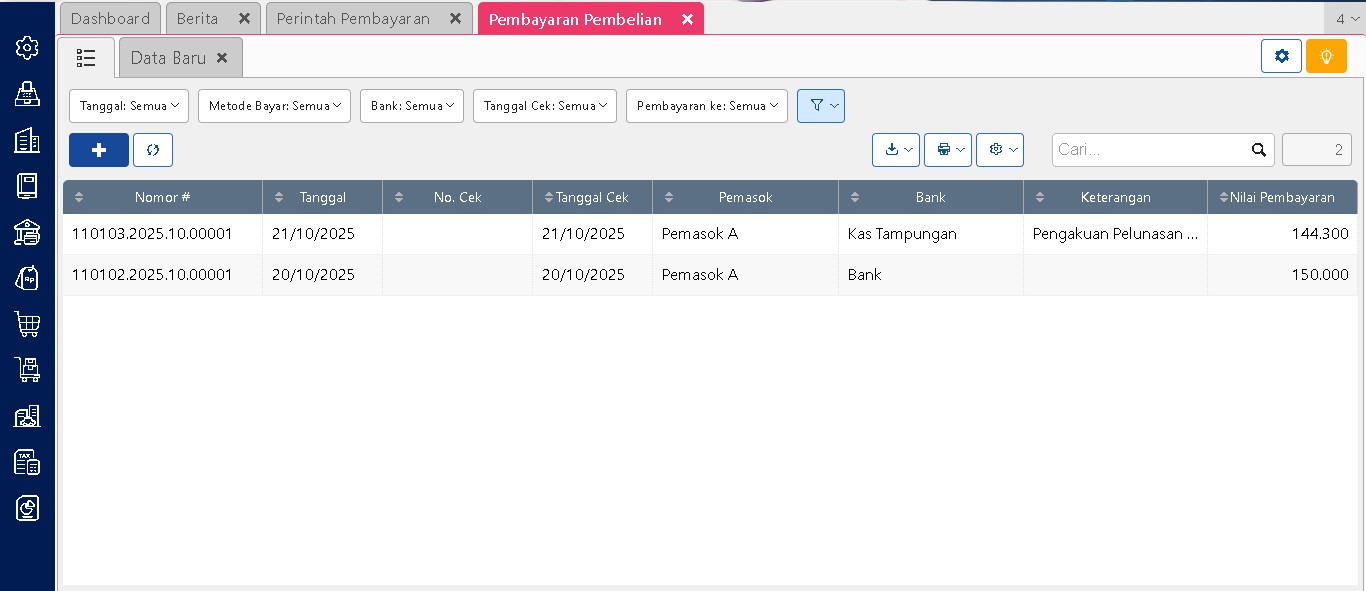The height and width of the screenshot is (591, 1366).
Task: Refresh the payment list
Action: [153, 150]
